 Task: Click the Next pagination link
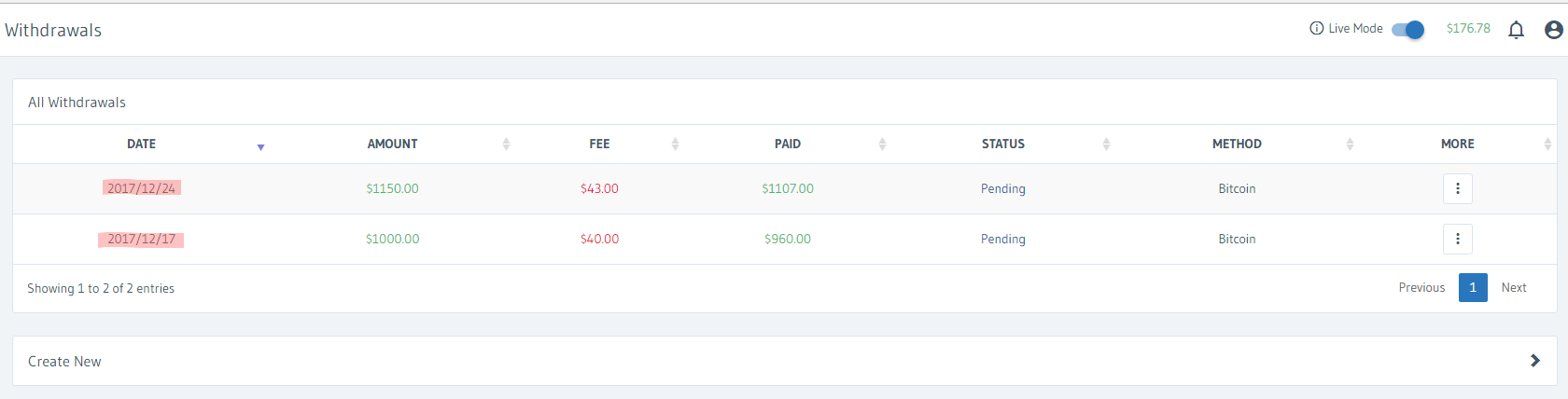point(1513,288)
